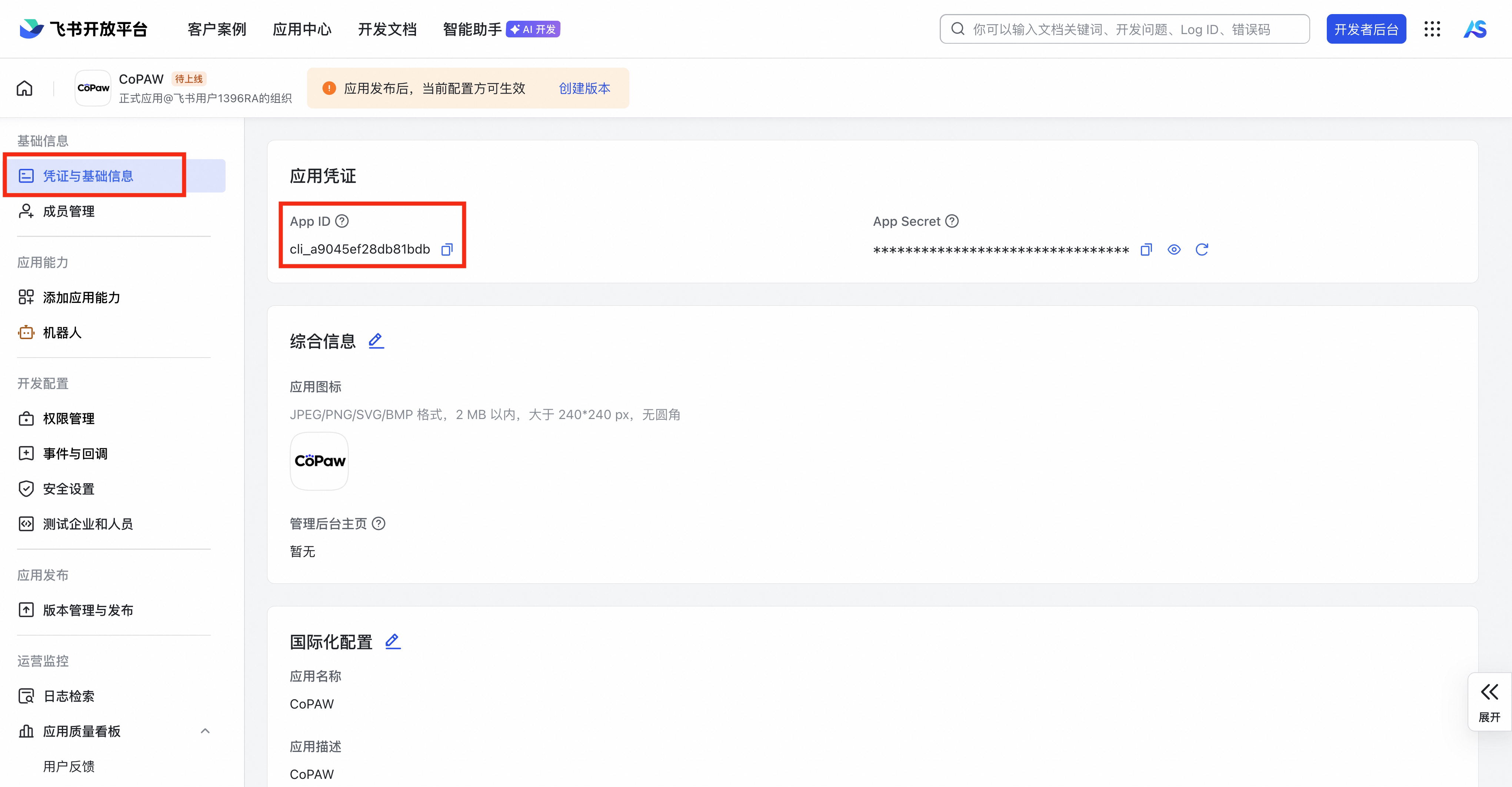Click the App ID help question mark

(x=342, y=221)
